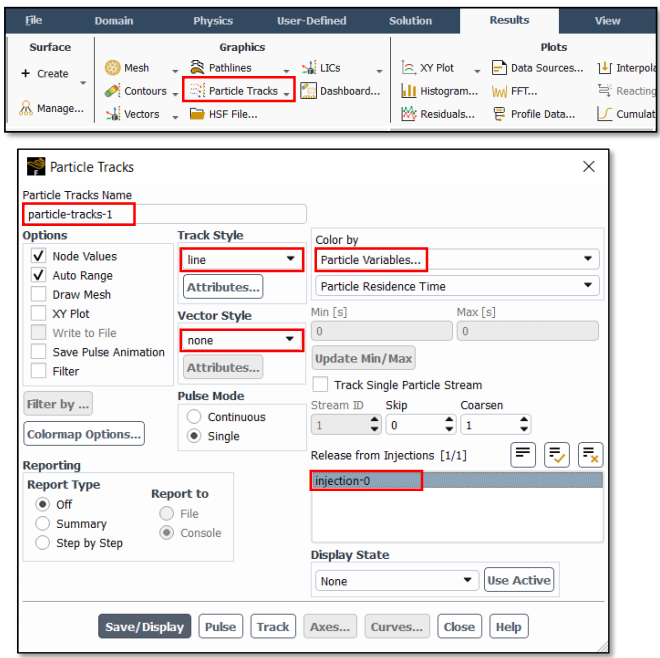
Task: Select Single pulse mode
Action: point(194,436)
